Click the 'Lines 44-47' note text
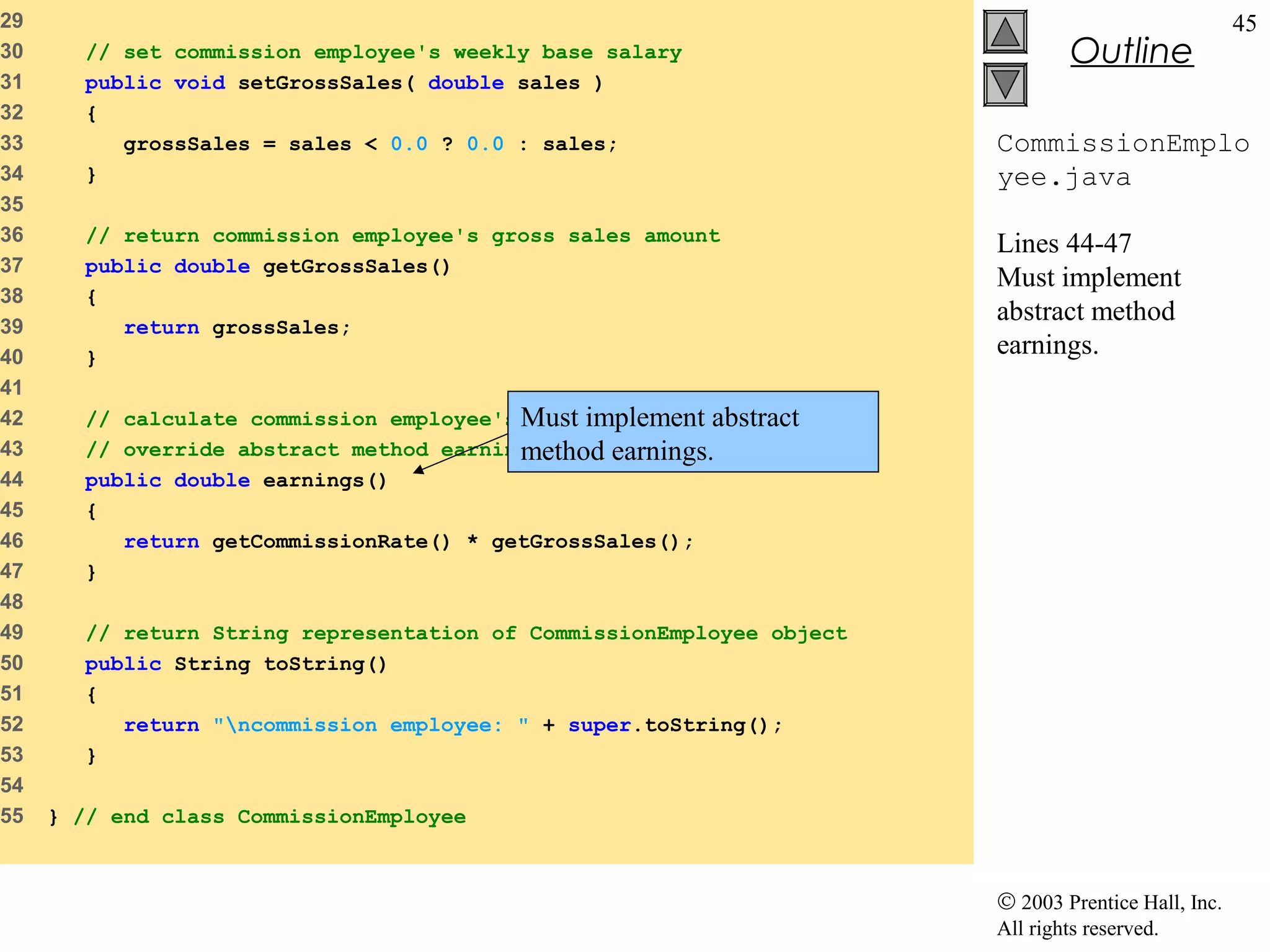Screen dimensions: 1270x952 click(1064, 244)
